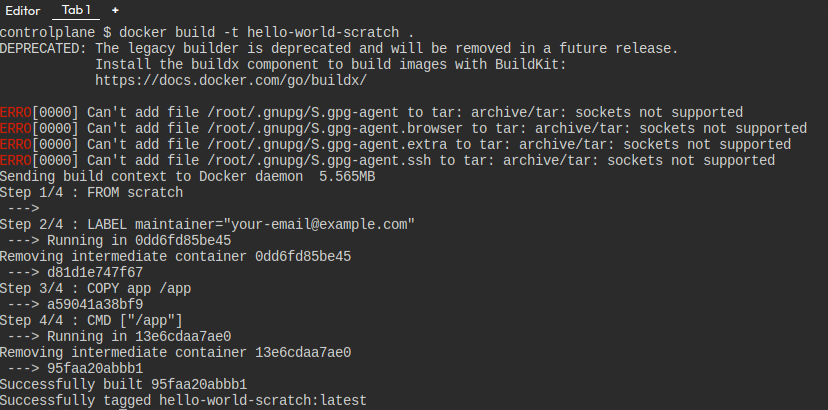
Task: Click the Removing intermediate container 13e6cdaa7ae0 line
Action: [175, 352]
